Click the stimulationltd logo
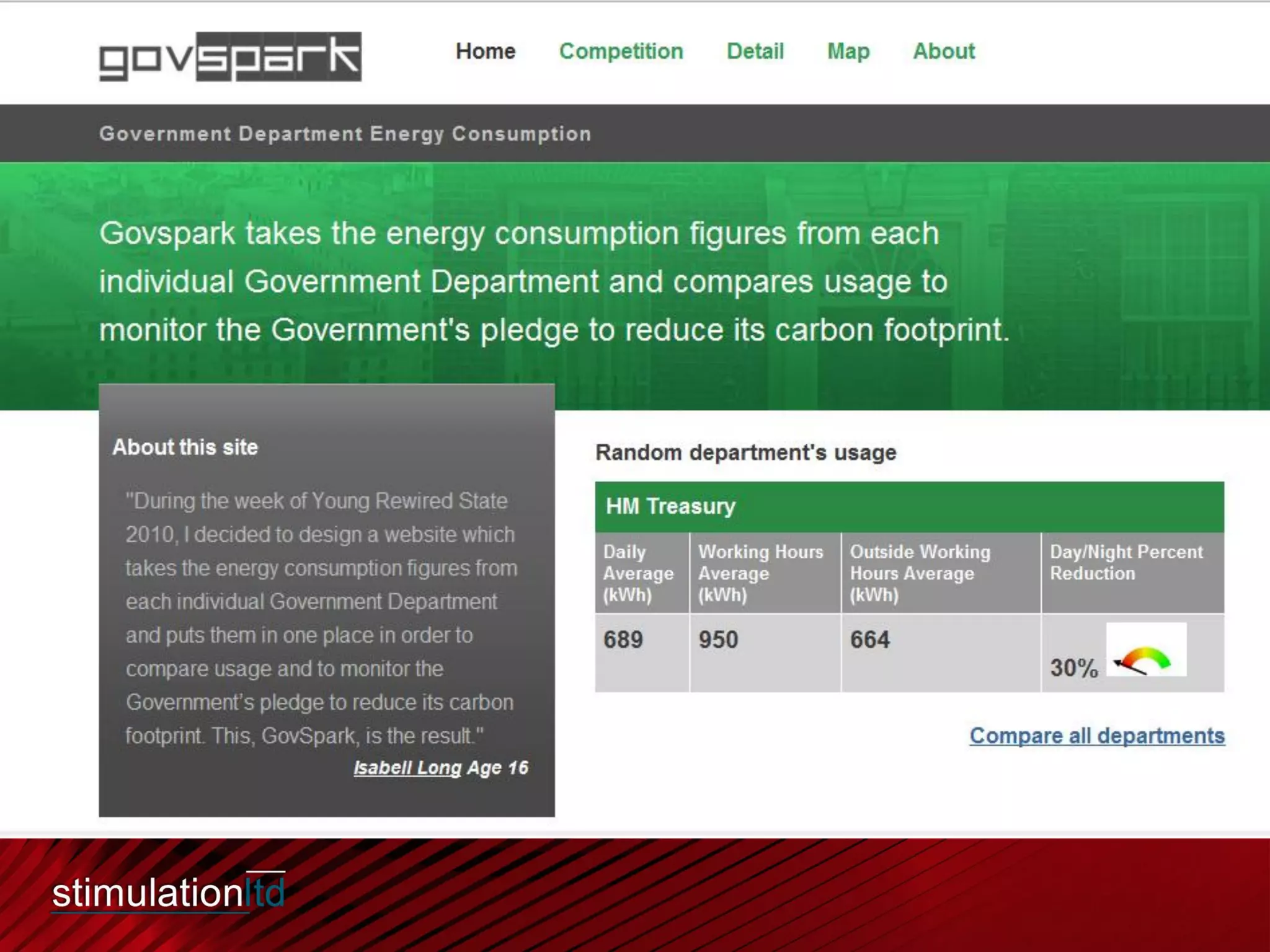This screenshot has height=952, width=1270. tap(169, 892)
